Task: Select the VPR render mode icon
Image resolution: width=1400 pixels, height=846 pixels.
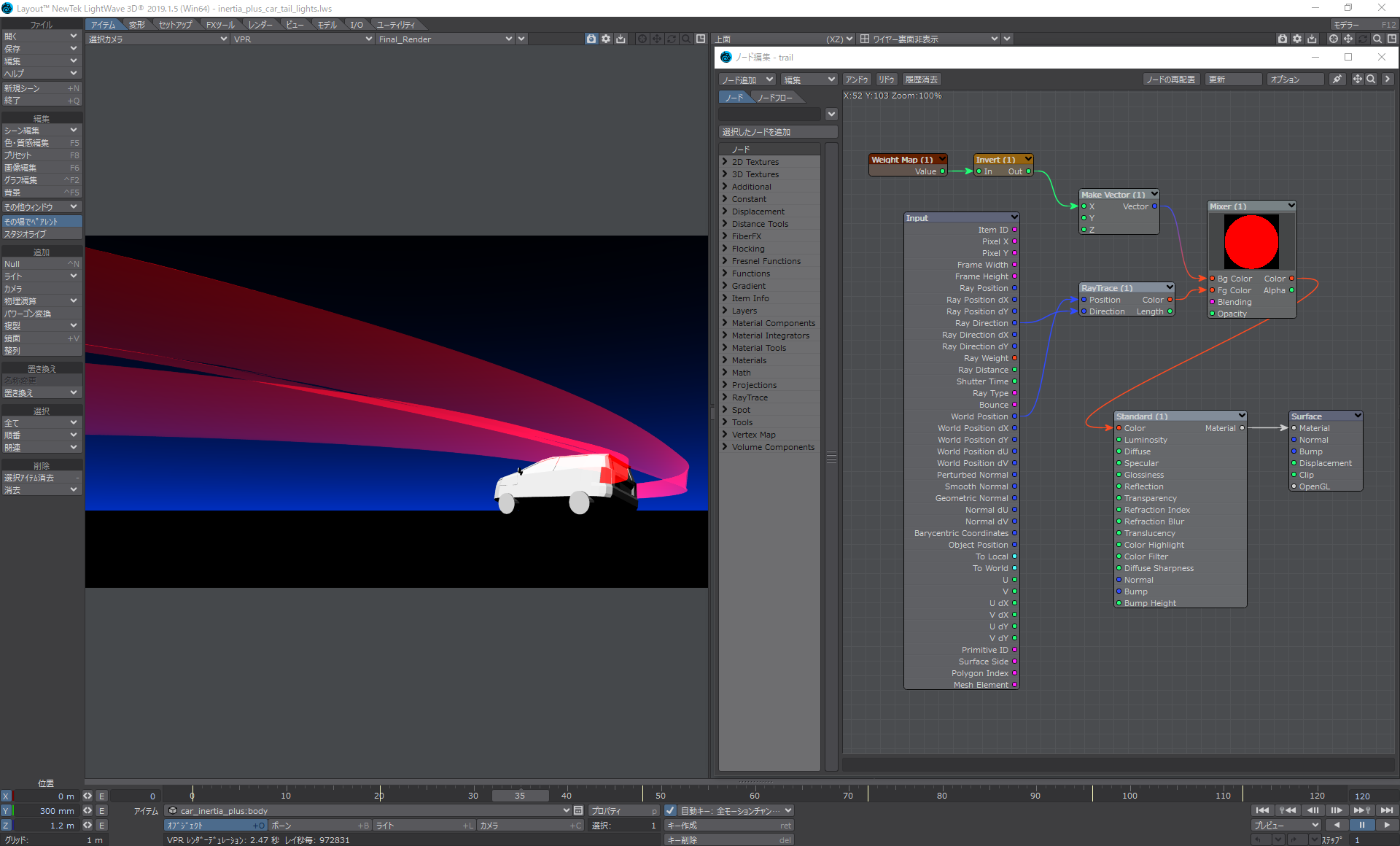Action: coord(589,39)
